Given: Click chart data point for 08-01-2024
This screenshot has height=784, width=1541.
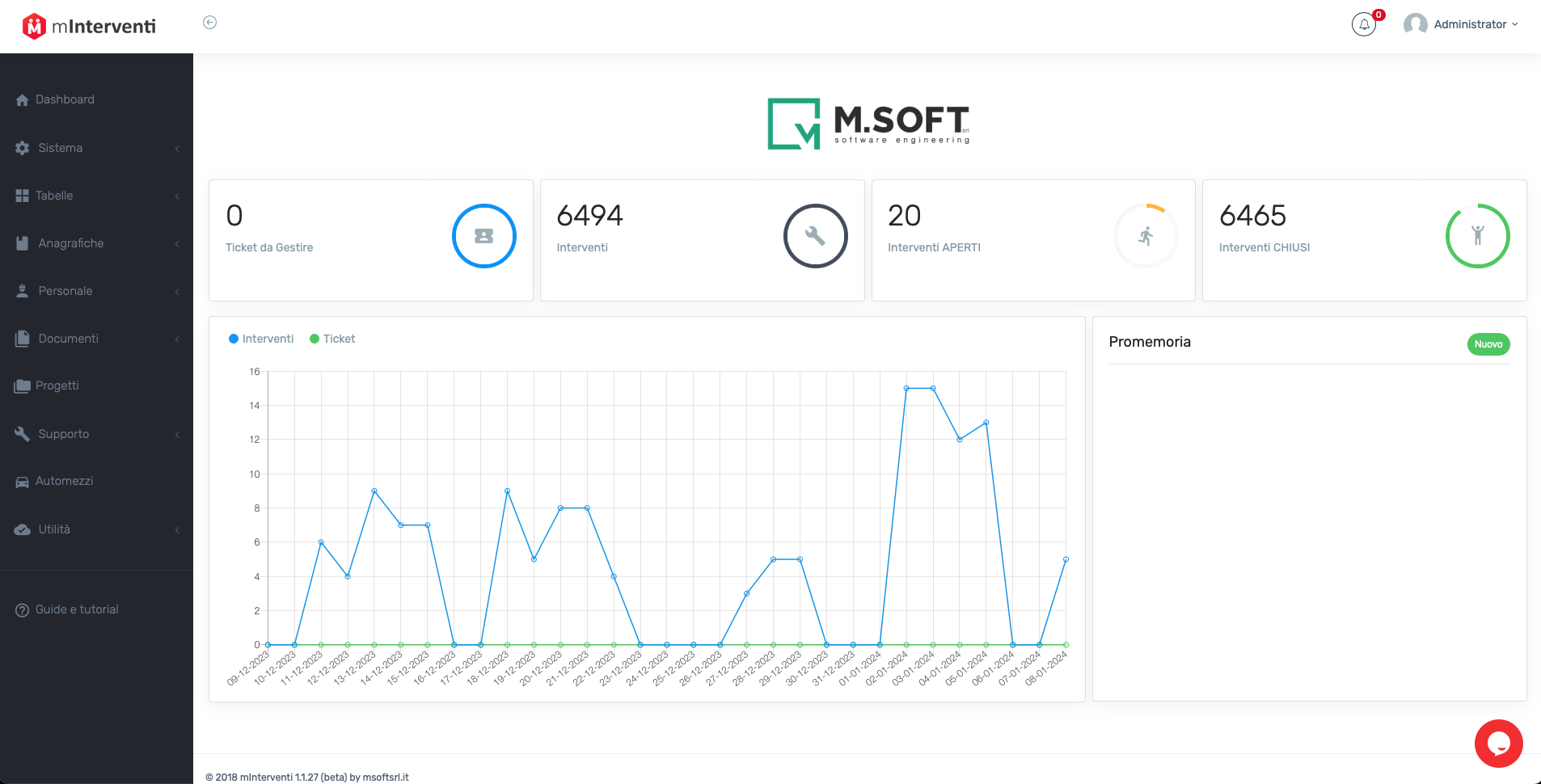Looking at the screenshot, I should (x=1066, y=559).
